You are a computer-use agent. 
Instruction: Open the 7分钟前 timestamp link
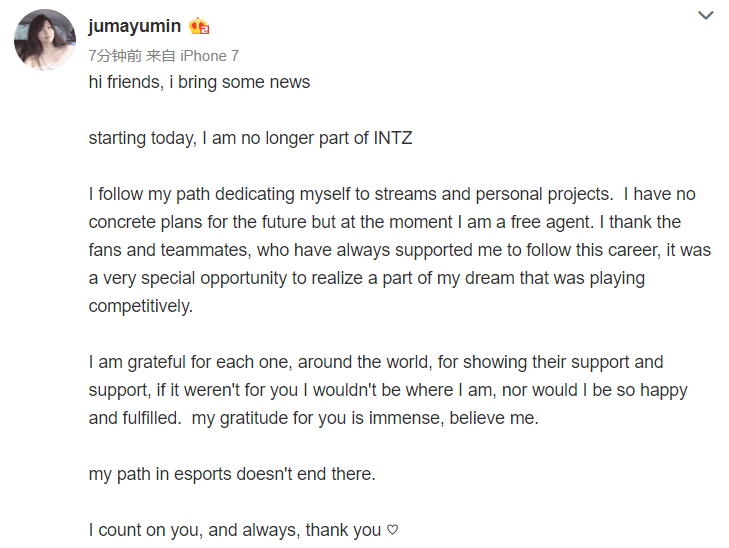(x=115, y=56)
